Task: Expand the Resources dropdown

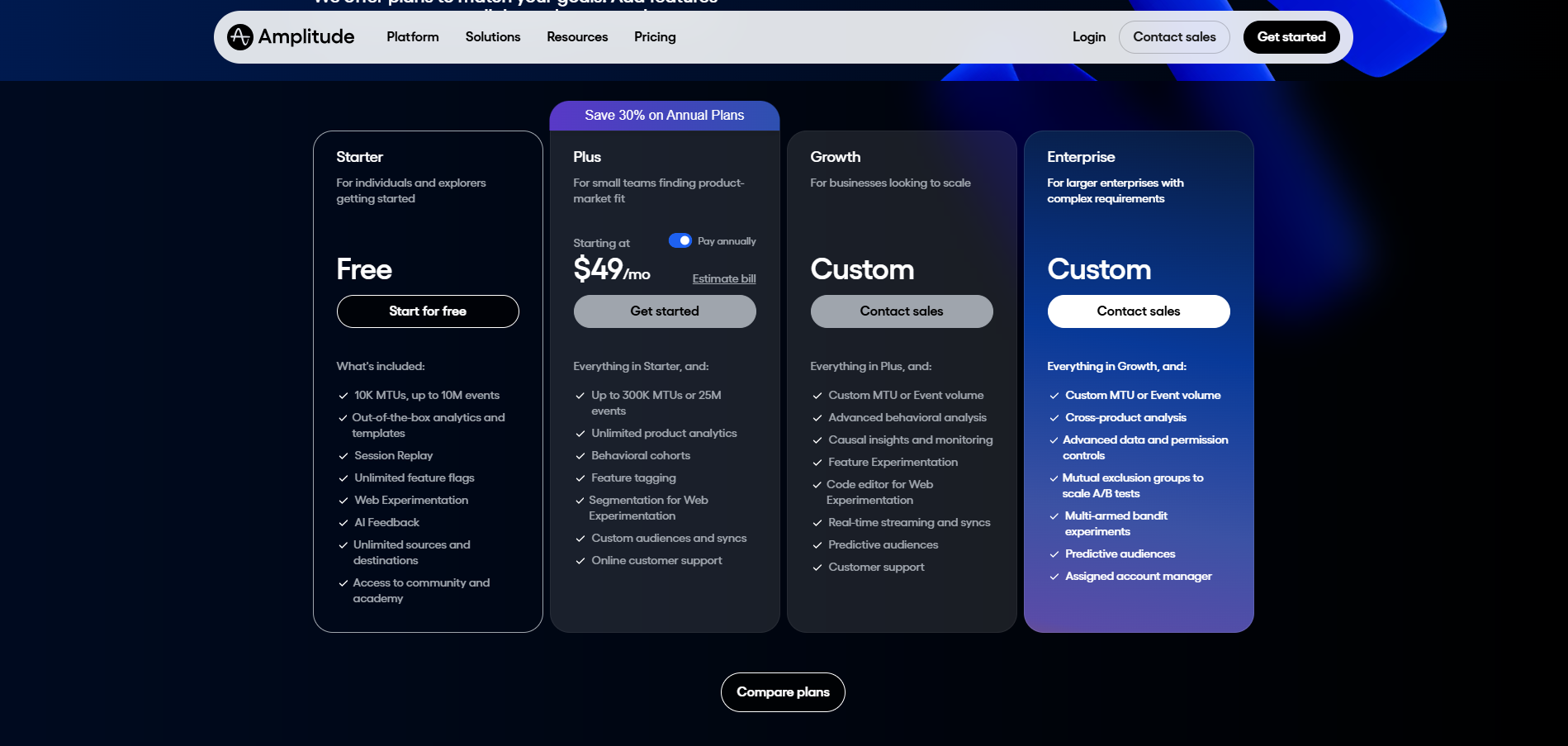Action: pos(576,36)
